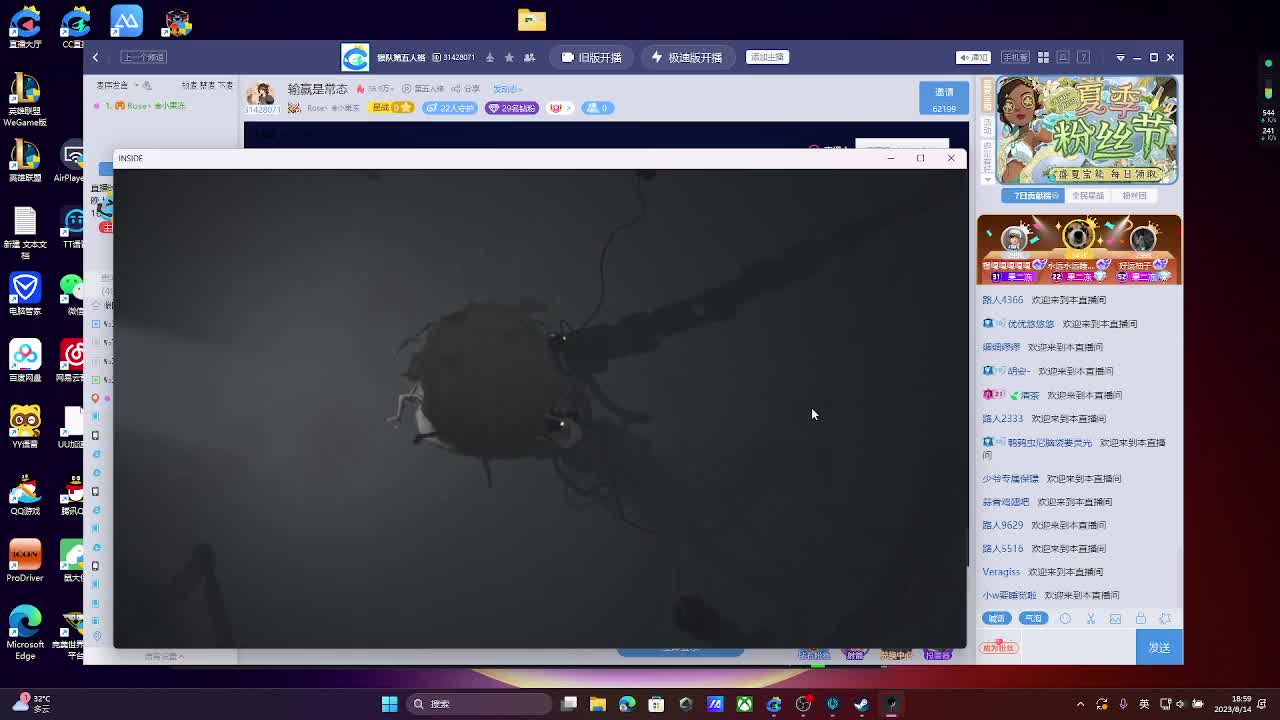This screenshot has width=1280, height=720.
Task: Click the 成为粉丝 become-fan button
Action: click(x=999, y=648)
